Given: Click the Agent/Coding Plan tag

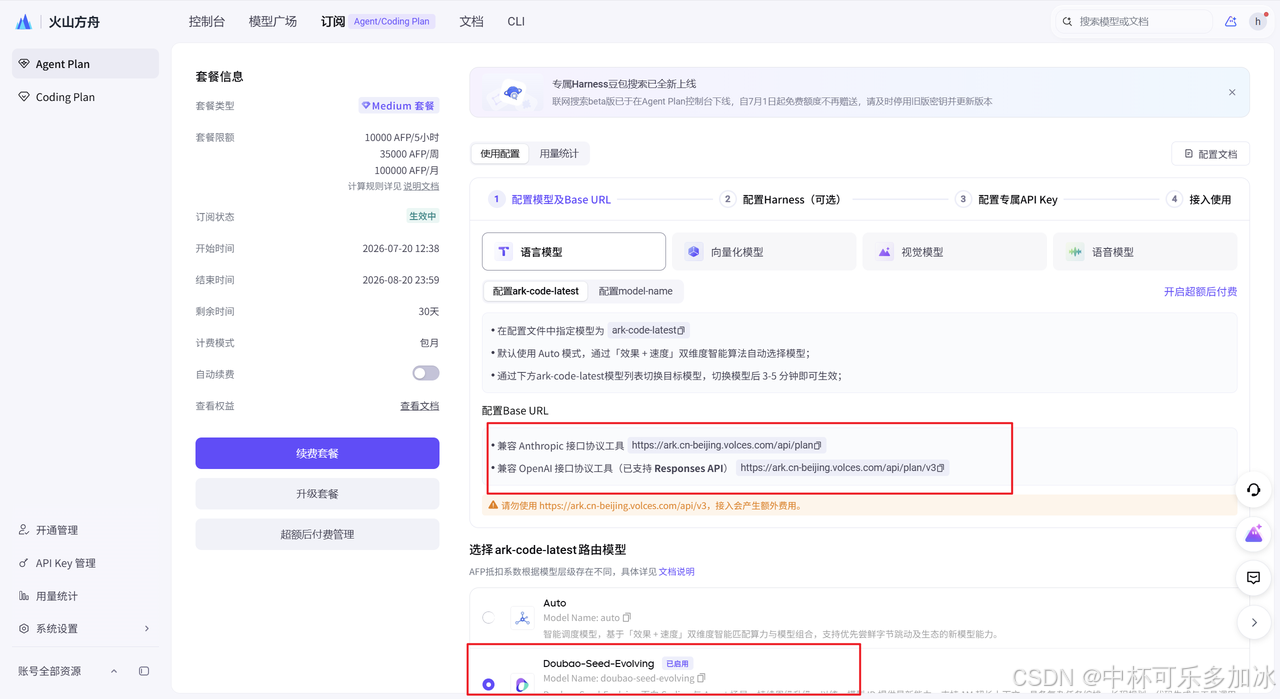Looking at the screenshot, I should pyautogui.click(x=392, y=21).
